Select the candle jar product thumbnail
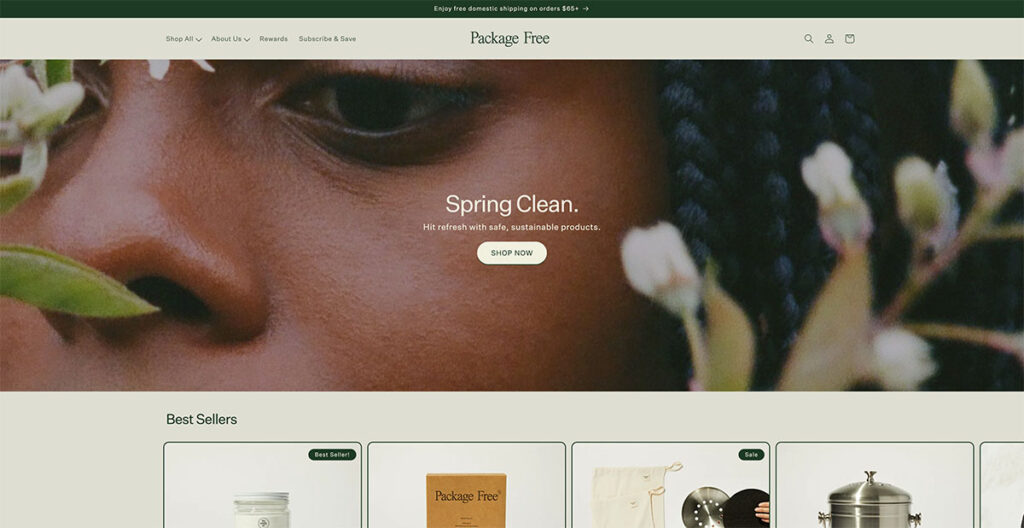The image size is (1024, 528). click(263, 486)
